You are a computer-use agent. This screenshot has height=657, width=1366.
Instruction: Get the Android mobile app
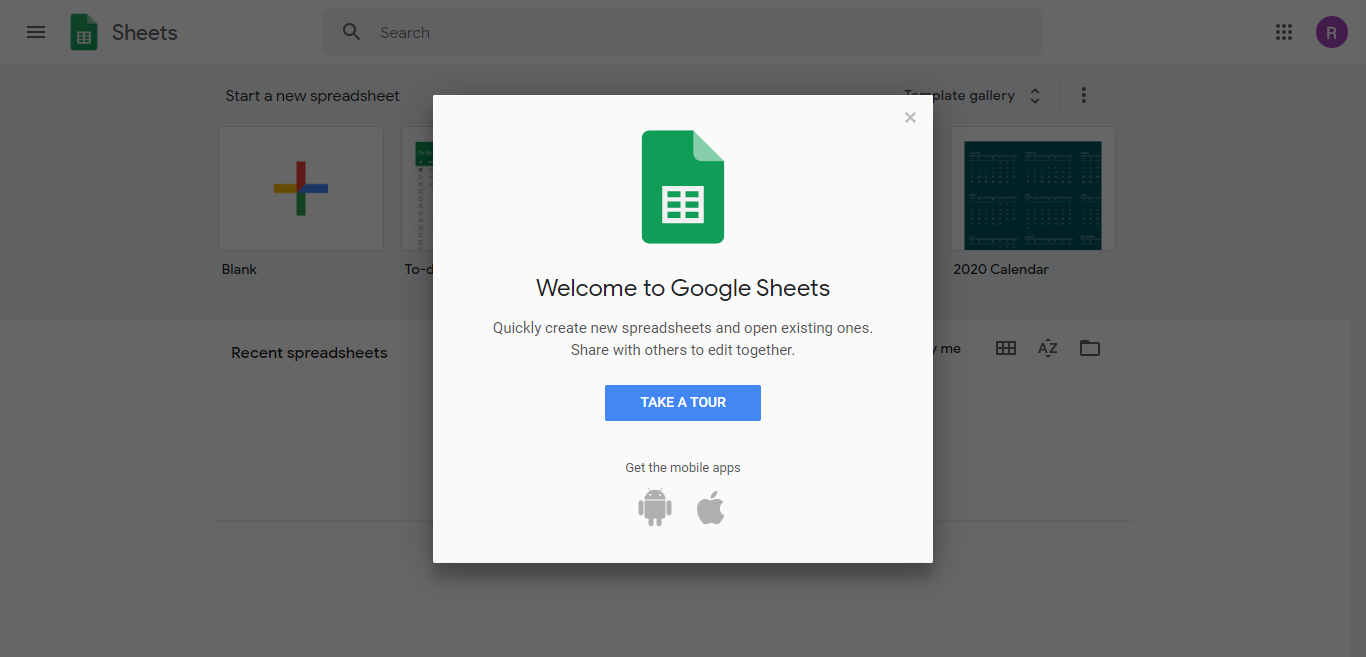[x=655, y=508]
